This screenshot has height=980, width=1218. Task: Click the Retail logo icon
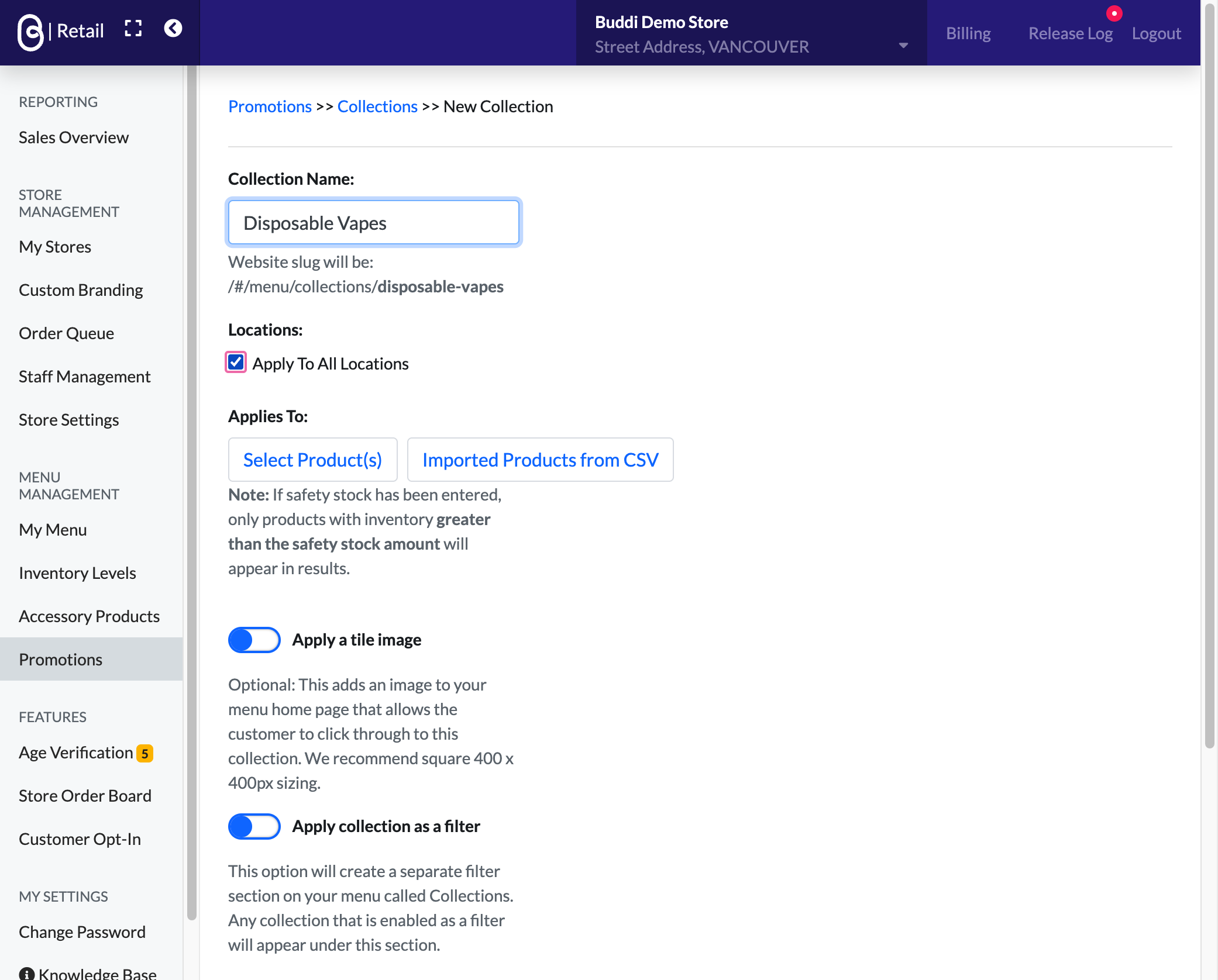point(30,32)
